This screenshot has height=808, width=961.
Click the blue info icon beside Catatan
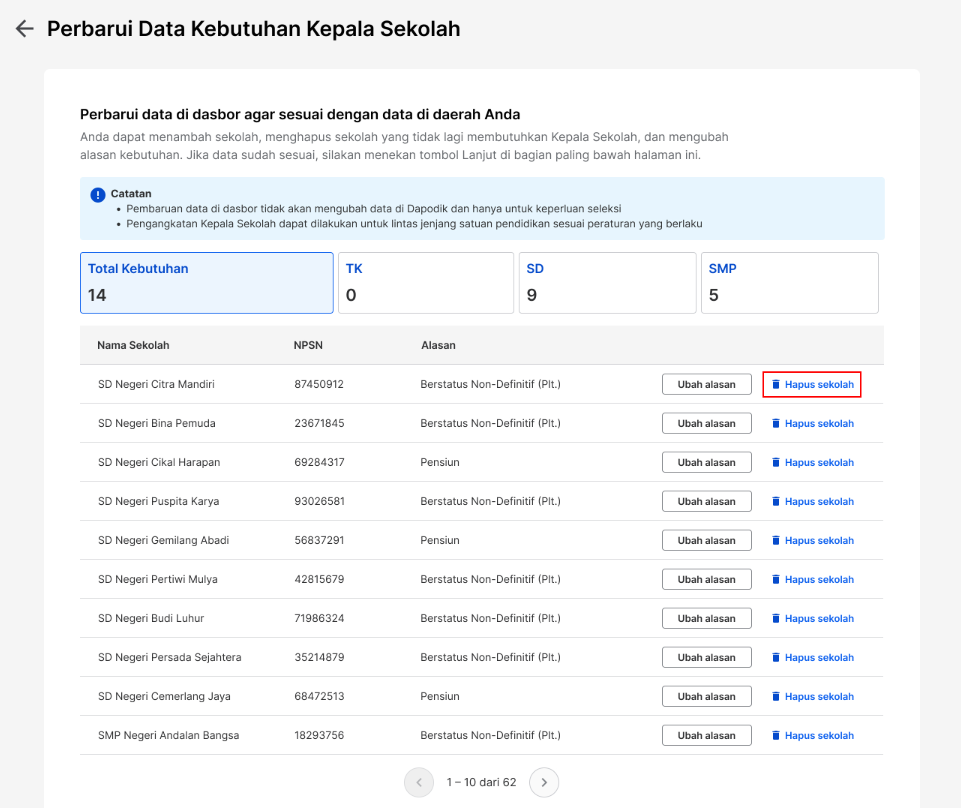[x=97, y=195]
